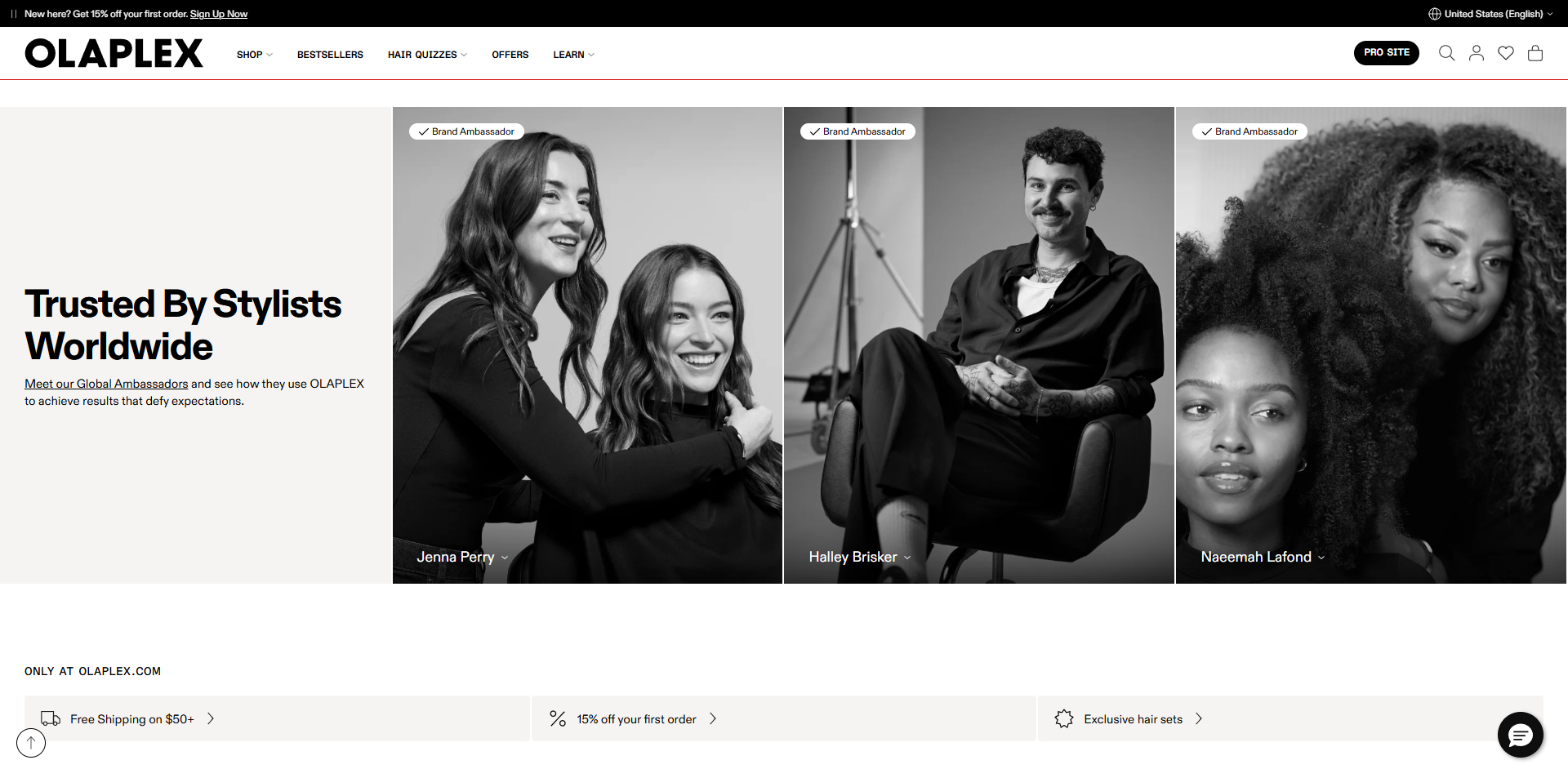Open the wishlist heart icon

tap(1505, 53)
